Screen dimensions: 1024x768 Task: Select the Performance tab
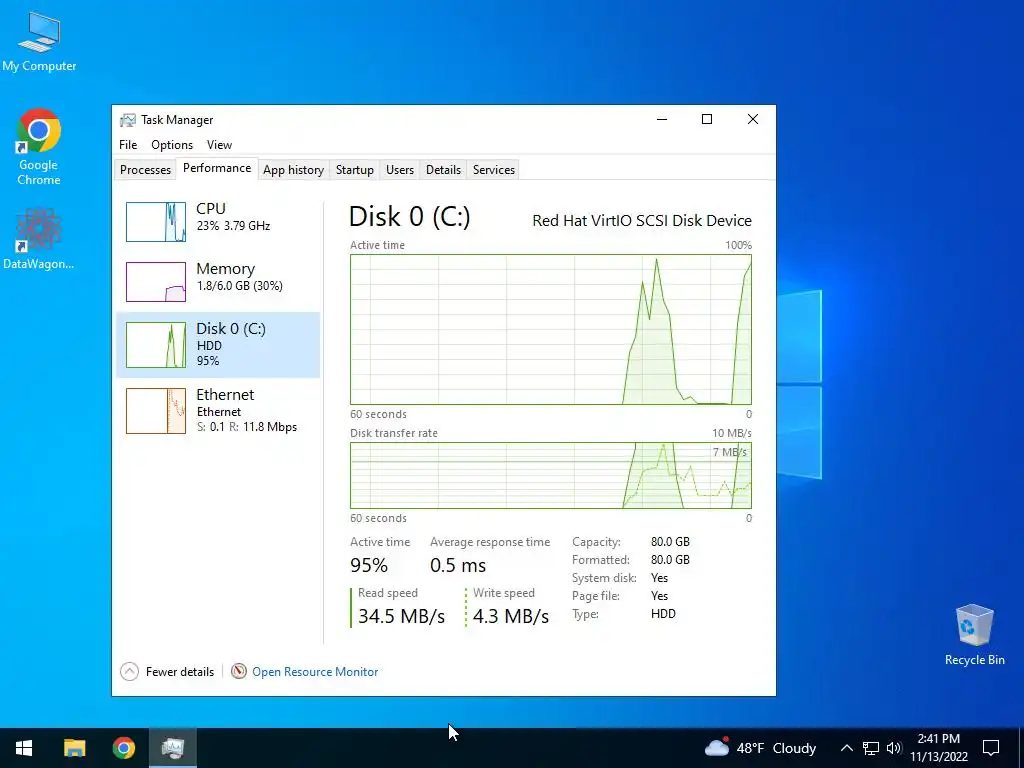[x=217, y=168]
